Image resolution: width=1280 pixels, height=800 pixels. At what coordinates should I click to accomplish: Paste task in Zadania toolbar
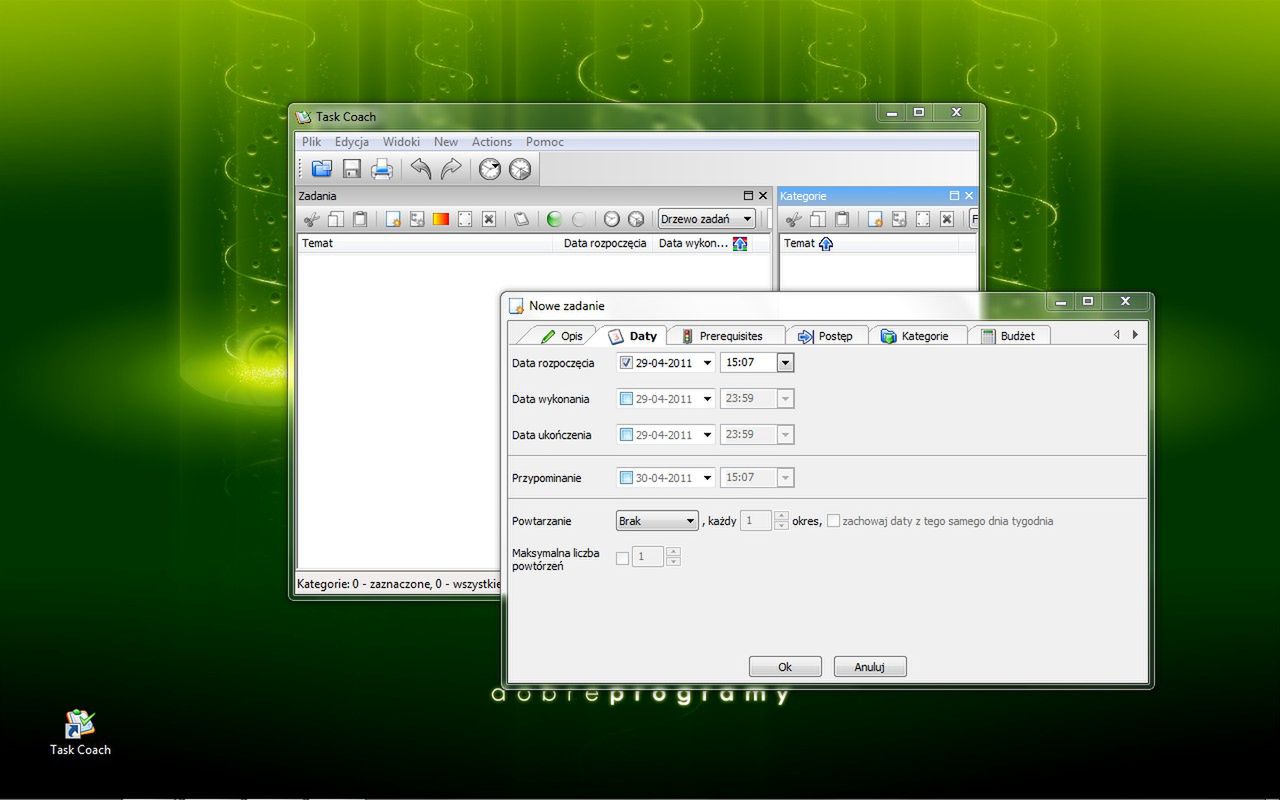(x=360, y=219)
